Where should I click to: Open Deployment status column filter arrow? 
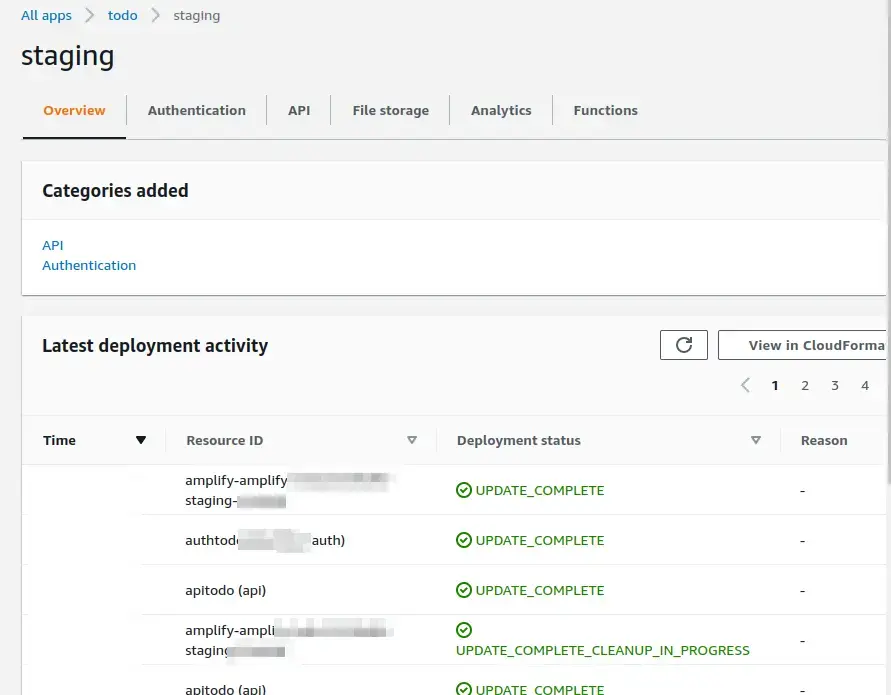[x=756, y=440]
